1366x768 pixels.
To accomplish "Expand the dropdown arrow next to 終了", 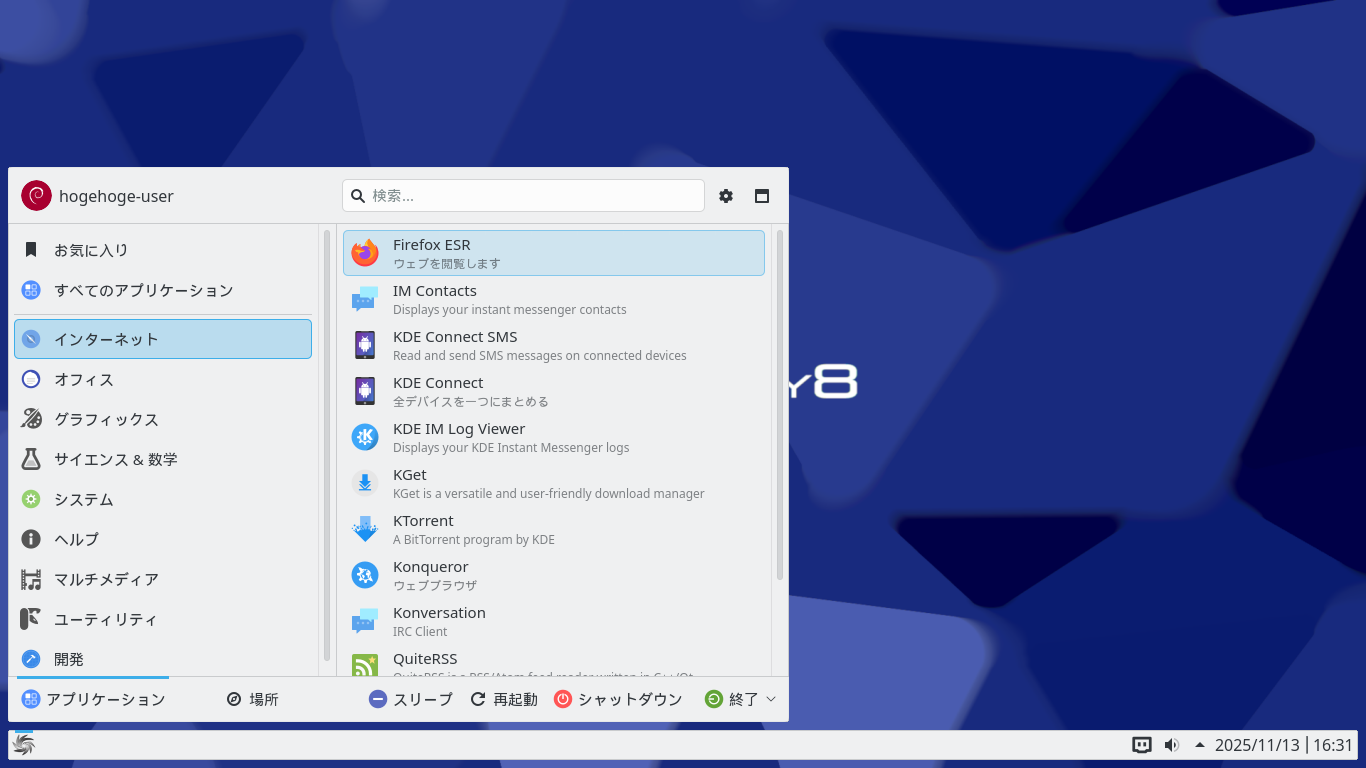I will [x=771, y=699].
